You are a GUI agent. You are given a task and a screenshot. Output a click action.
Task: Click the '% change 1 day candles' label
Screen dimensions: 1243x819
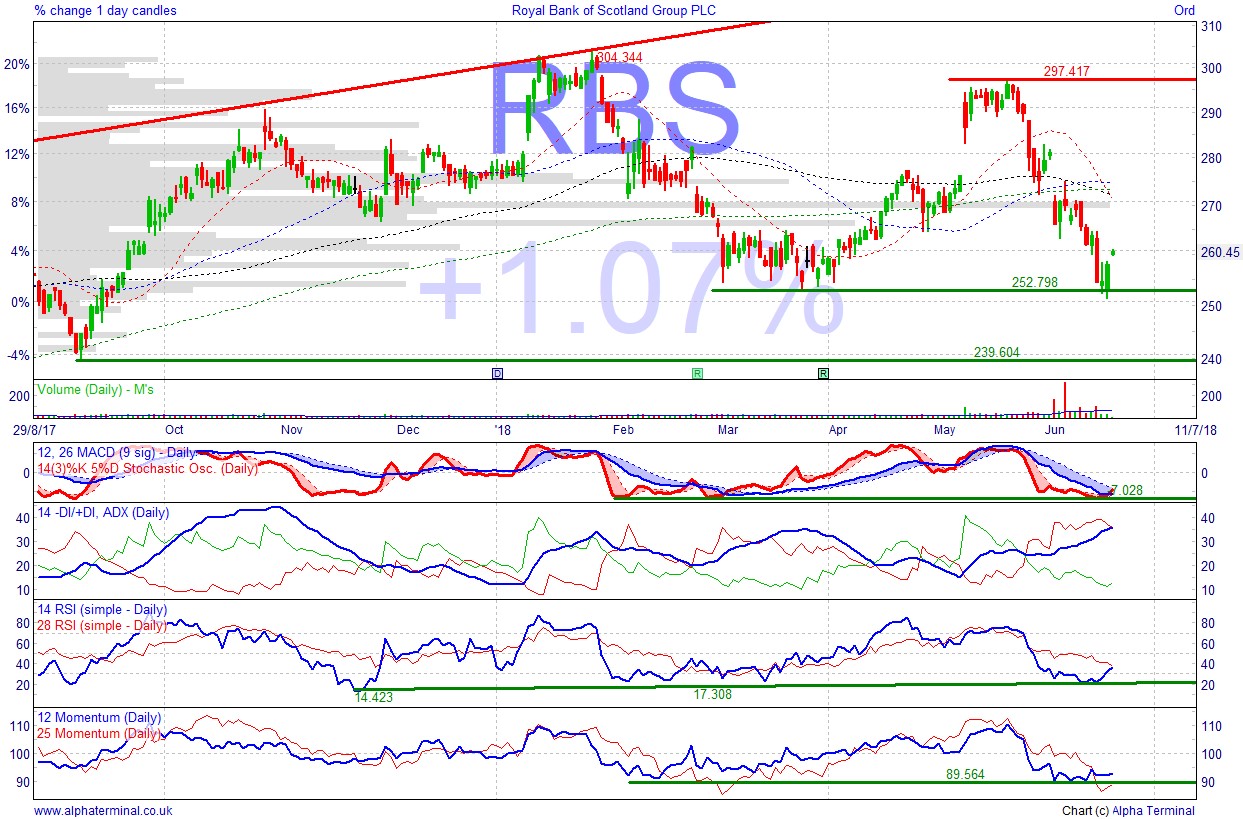pyautogui.click(x=105, y=10)
